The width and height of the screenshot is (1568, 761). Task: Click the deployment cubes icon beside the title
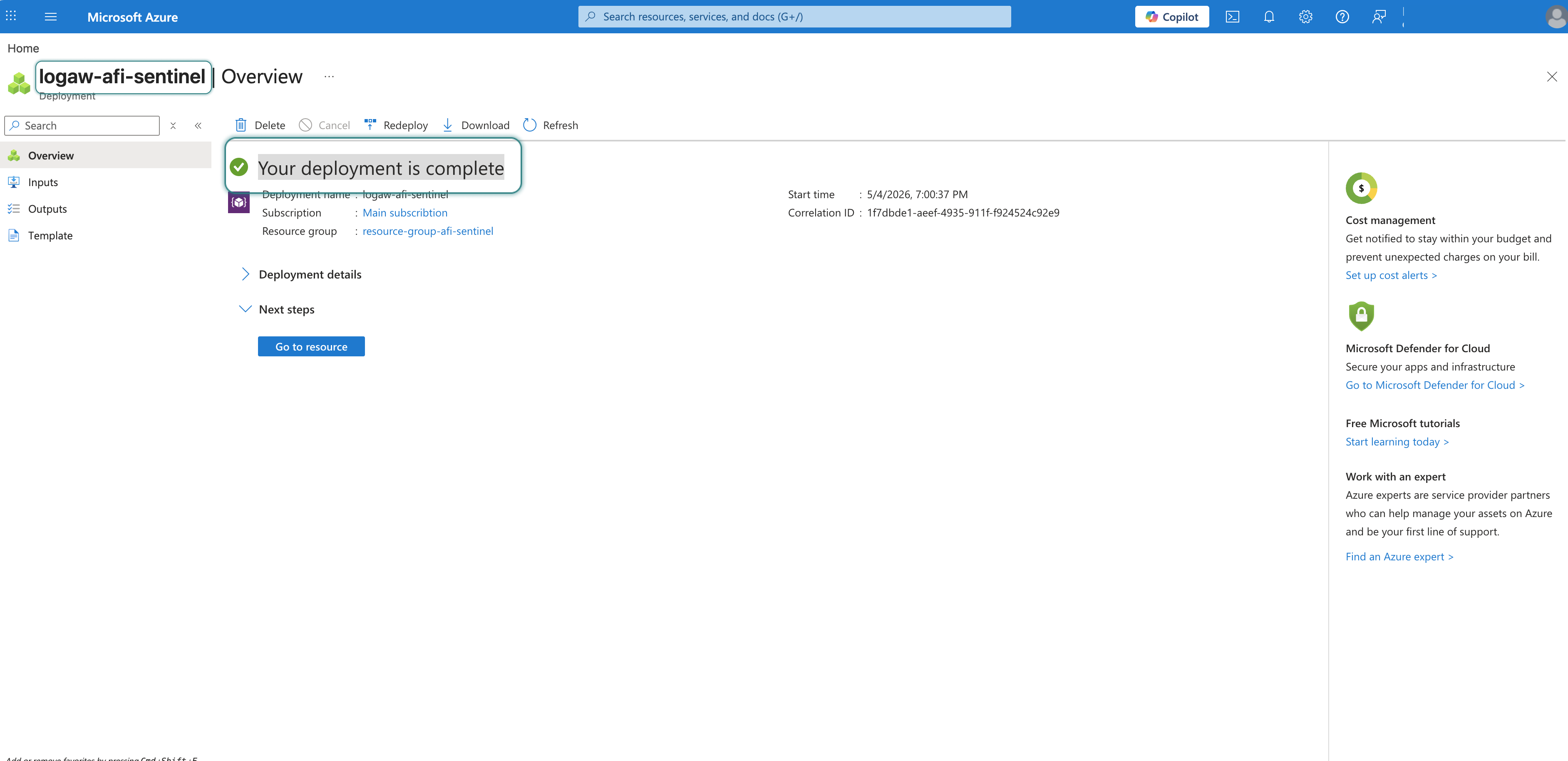point(19,83)
